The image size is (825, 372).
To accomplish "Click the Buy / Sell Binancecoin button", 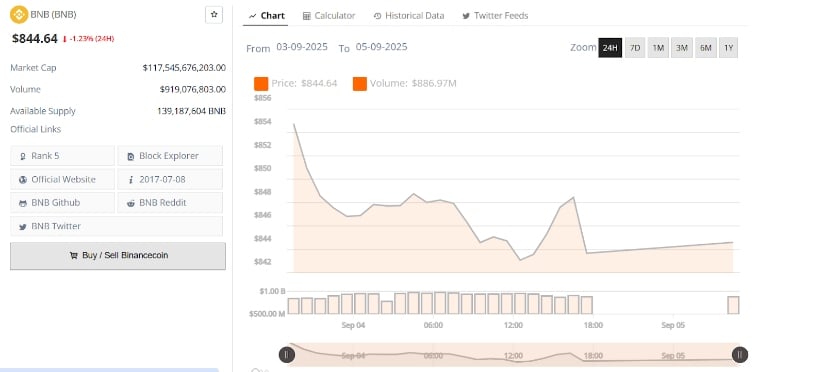I will (x=118, y=256).
